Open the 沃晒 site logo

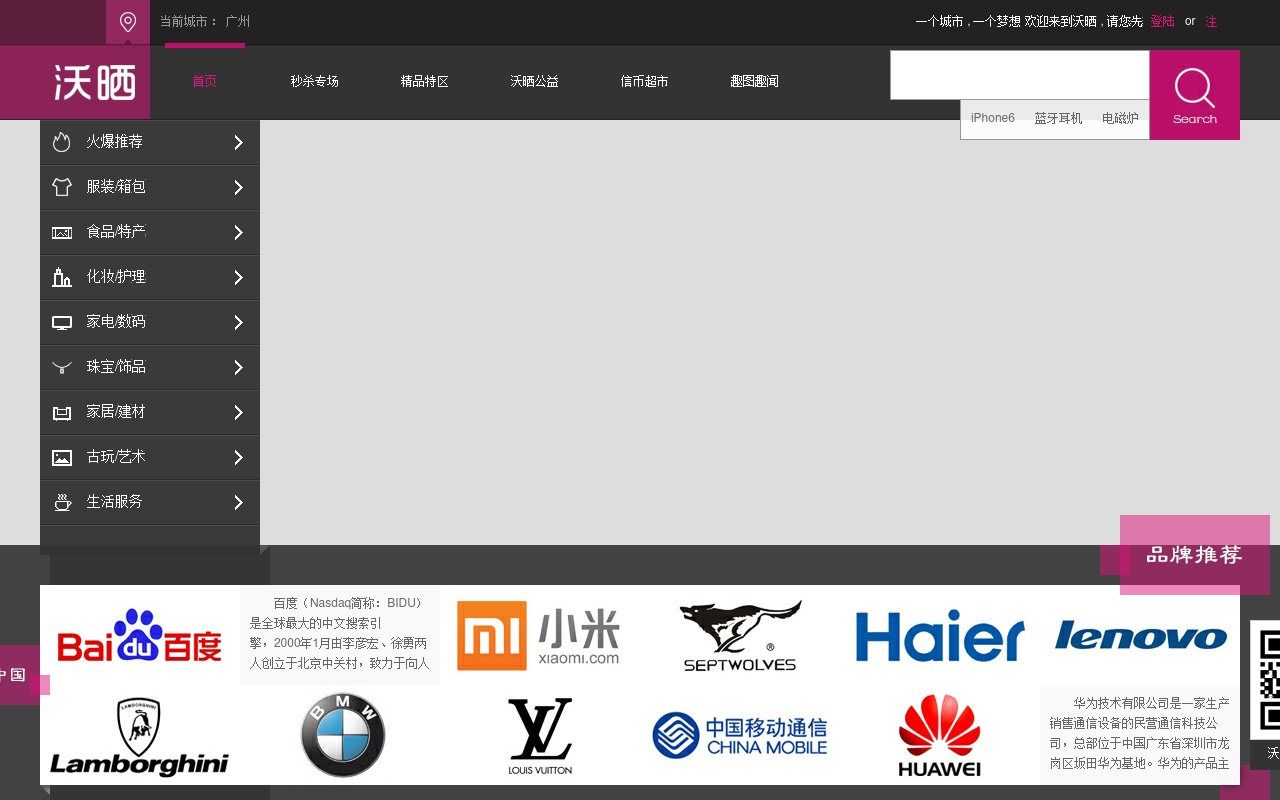pyautogui.click(x=95, y=83)
